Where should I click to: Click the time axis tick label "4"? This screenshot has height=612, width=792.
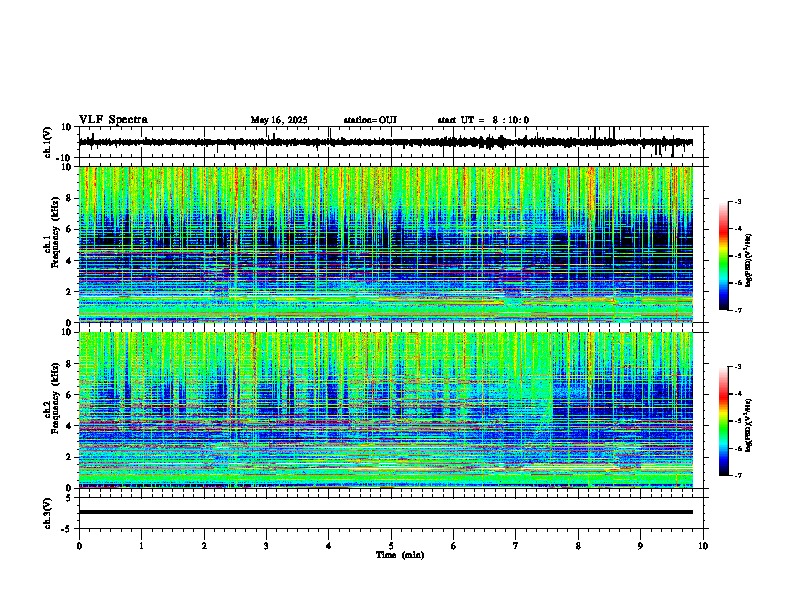point(329,546)
